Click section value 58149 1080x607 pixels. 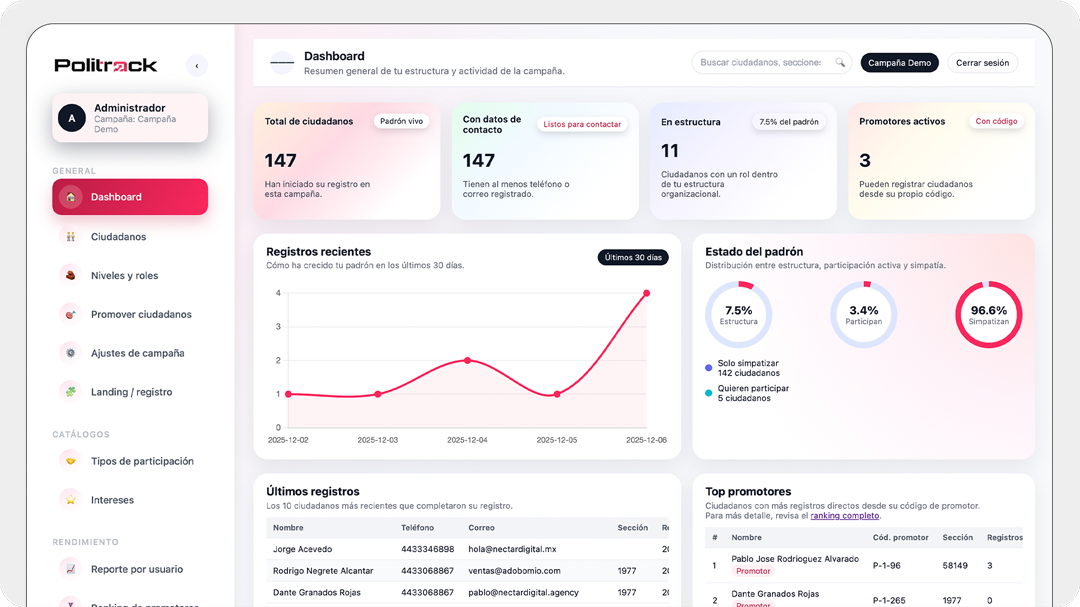955,566
